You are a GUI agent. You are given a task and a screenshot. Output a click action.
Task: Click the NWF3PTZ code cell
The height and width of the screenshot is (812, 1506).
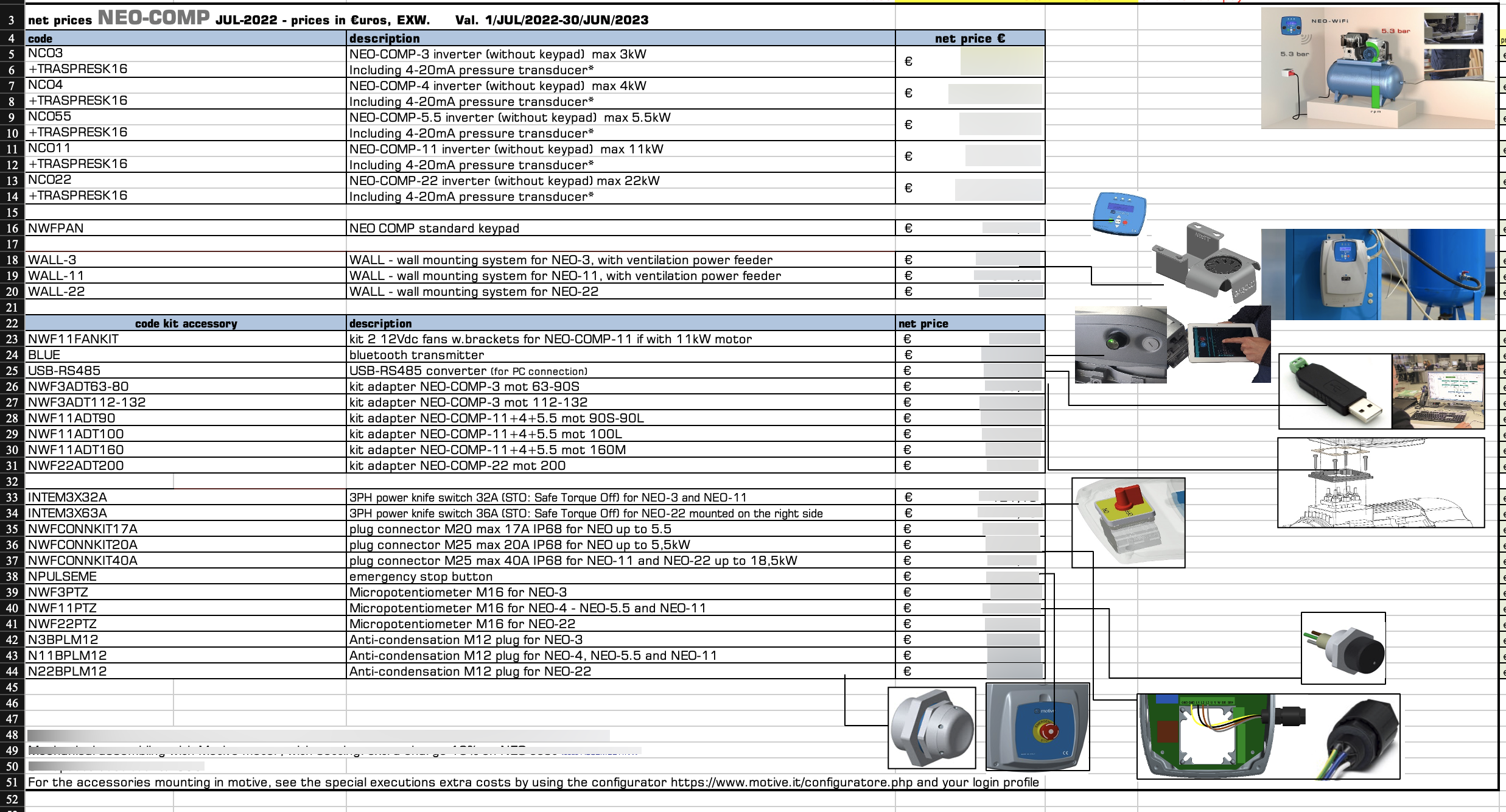(x=186, y=592)
